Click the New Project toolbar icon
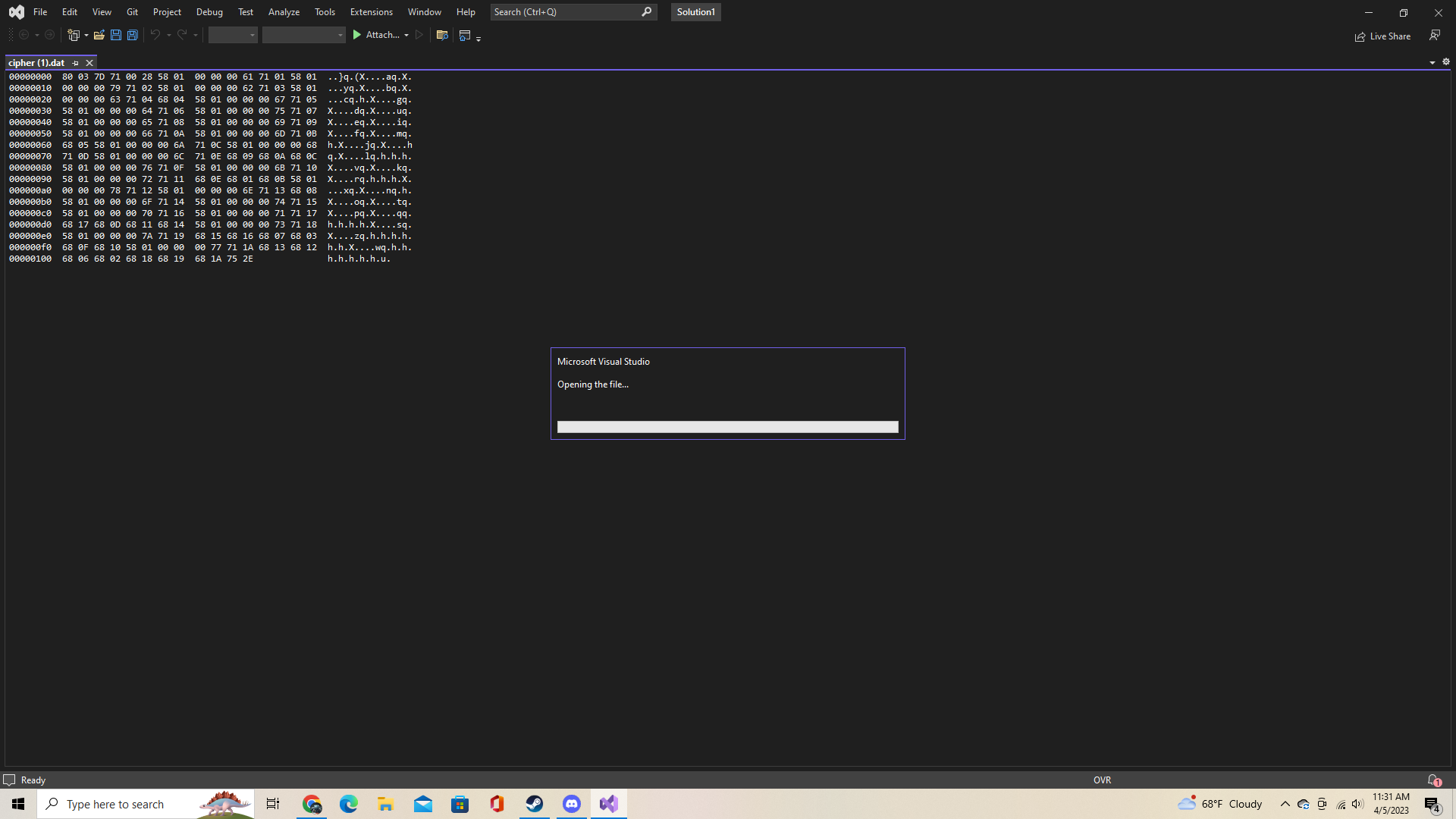 (x=74, y=35)
